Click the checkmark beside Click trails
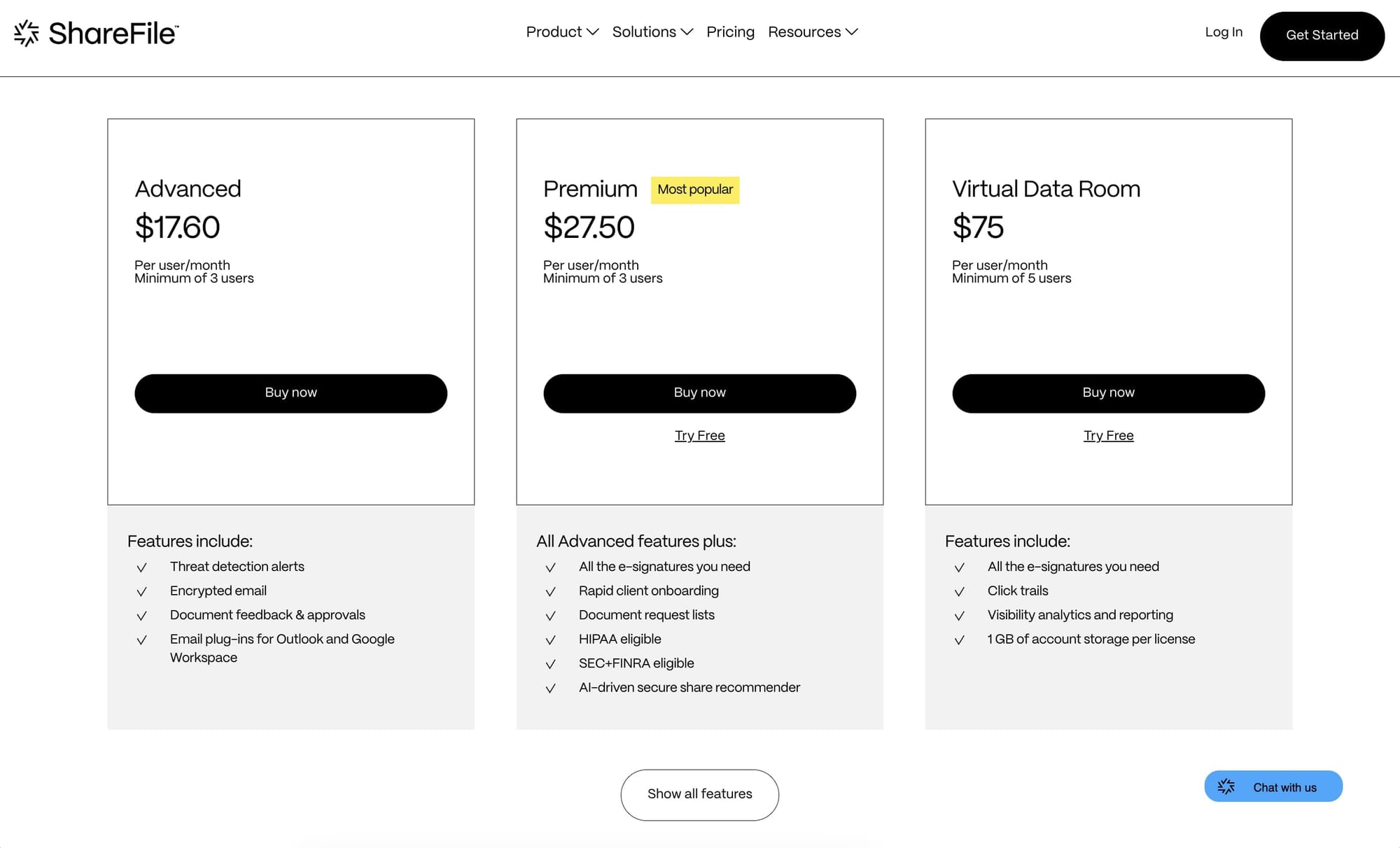 960,591
